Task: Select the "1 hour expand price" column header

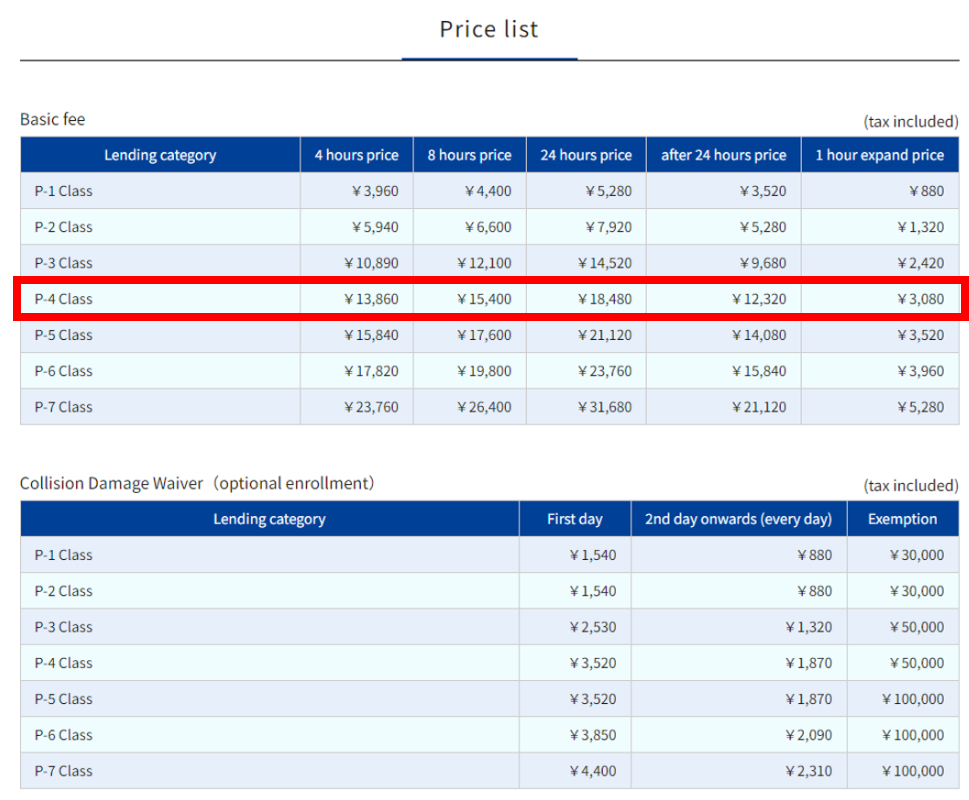Action: [880, 155]
